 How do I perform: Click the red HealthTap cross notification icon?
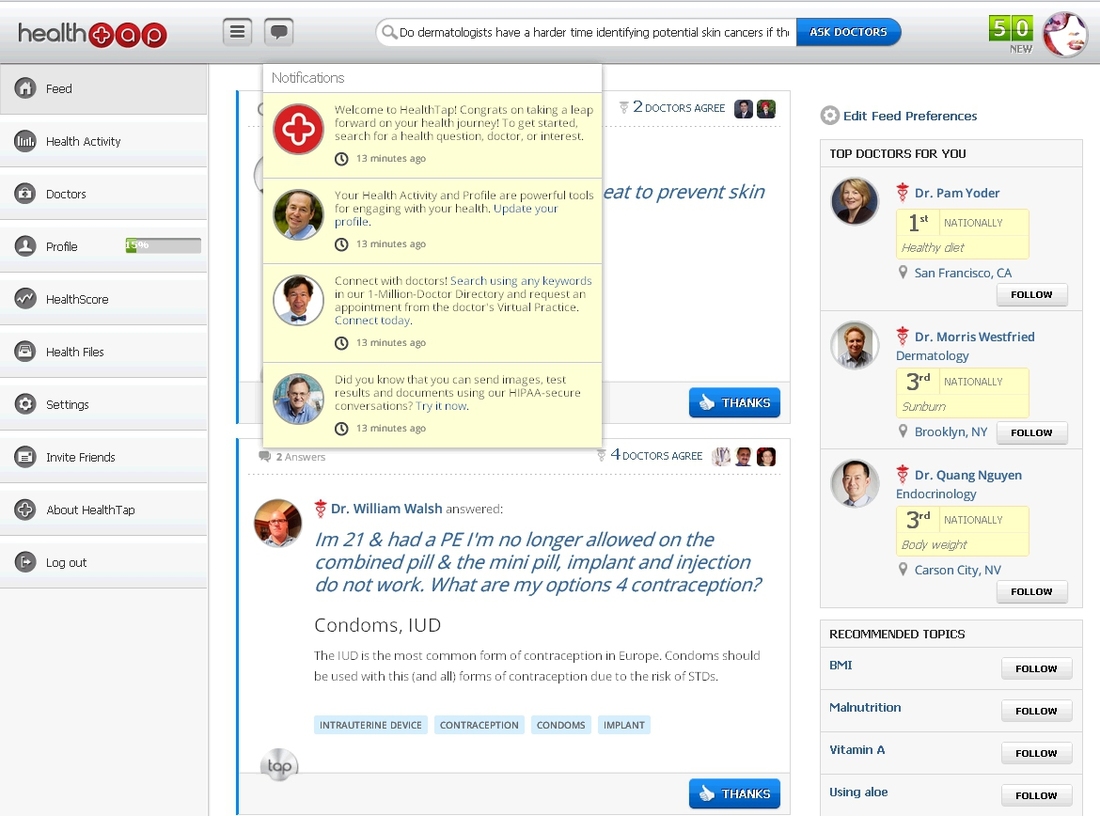tap(298, 129)
